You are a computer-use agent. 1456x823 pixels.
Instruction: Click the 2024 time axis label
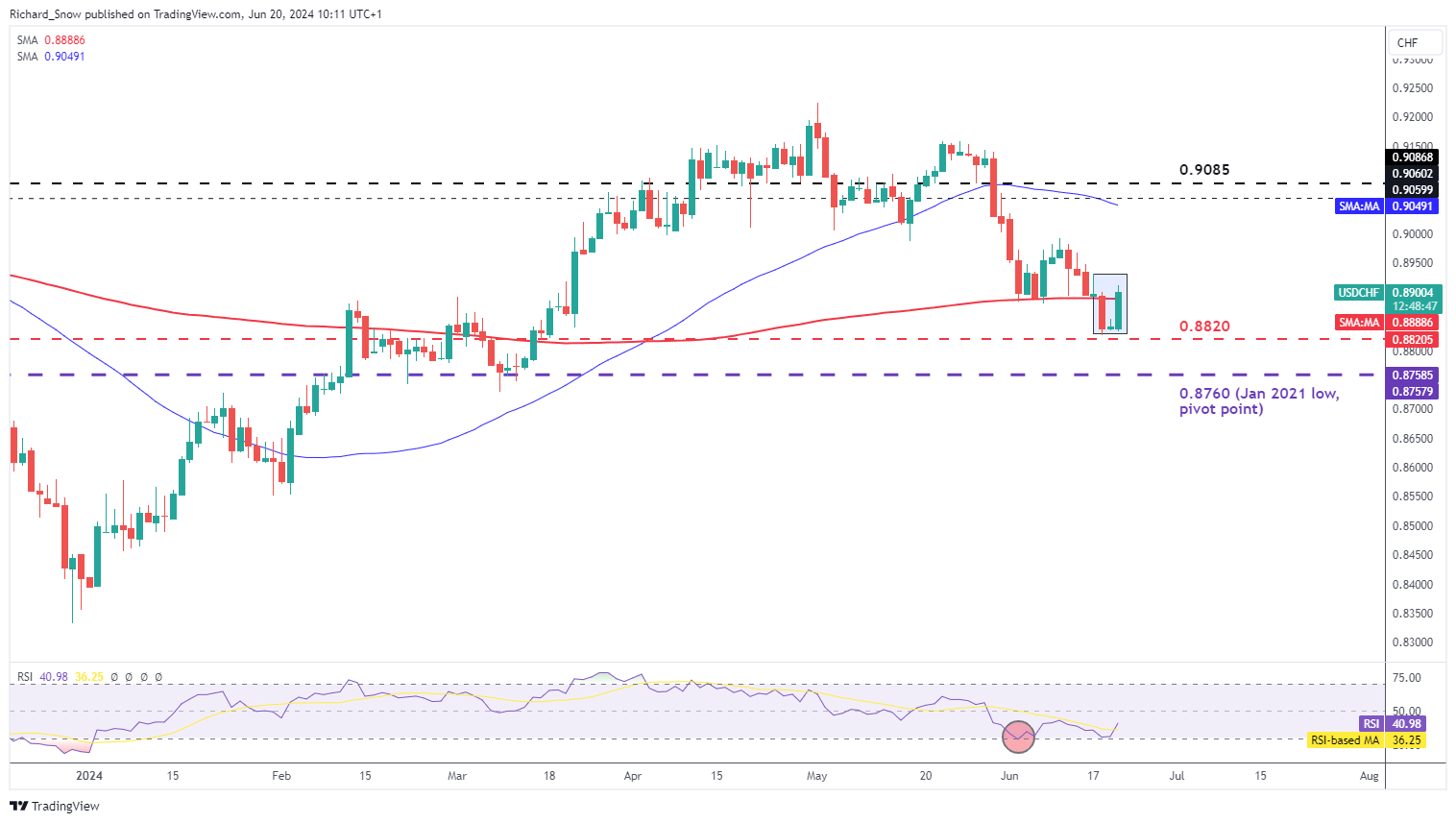(89, 776)
